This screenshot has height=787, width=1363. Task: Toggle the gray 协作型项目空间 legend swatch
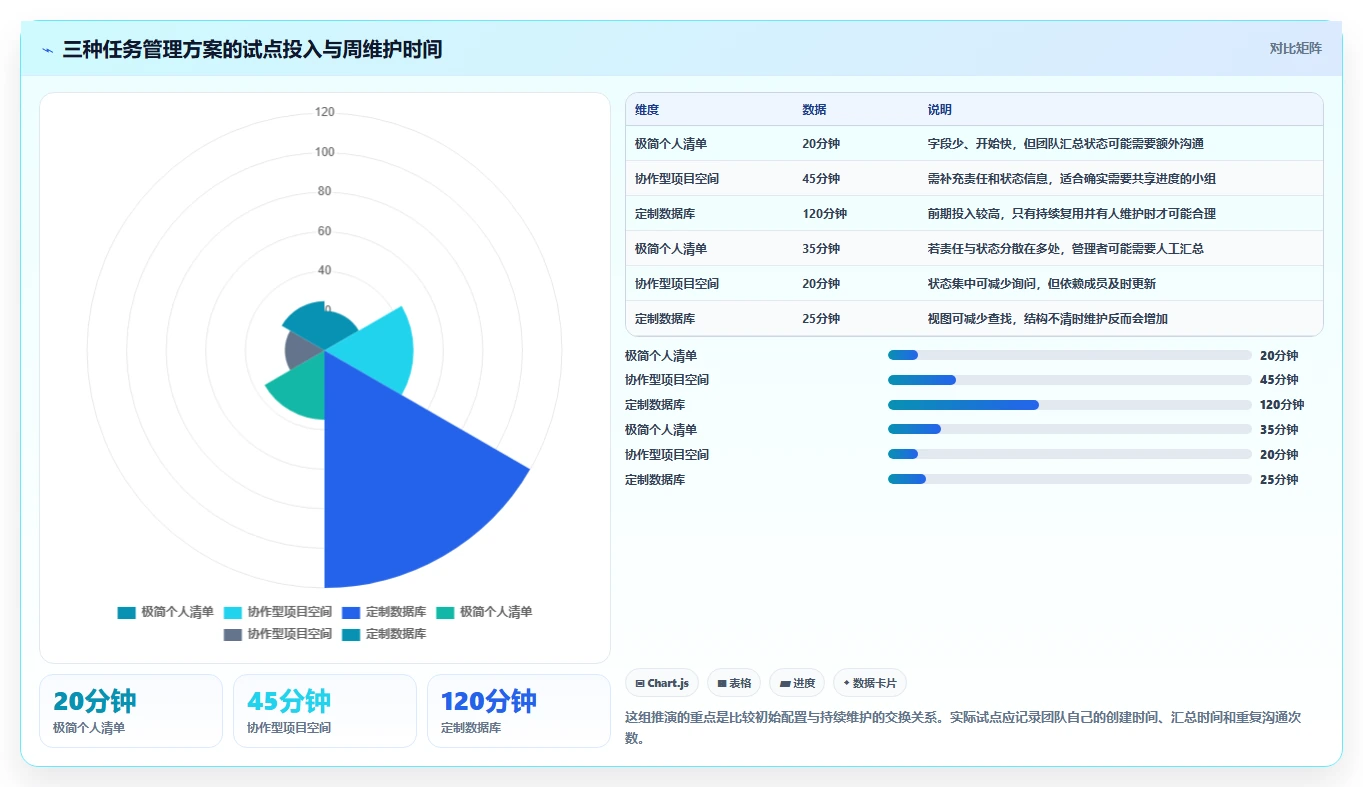[x=232, y=634]
